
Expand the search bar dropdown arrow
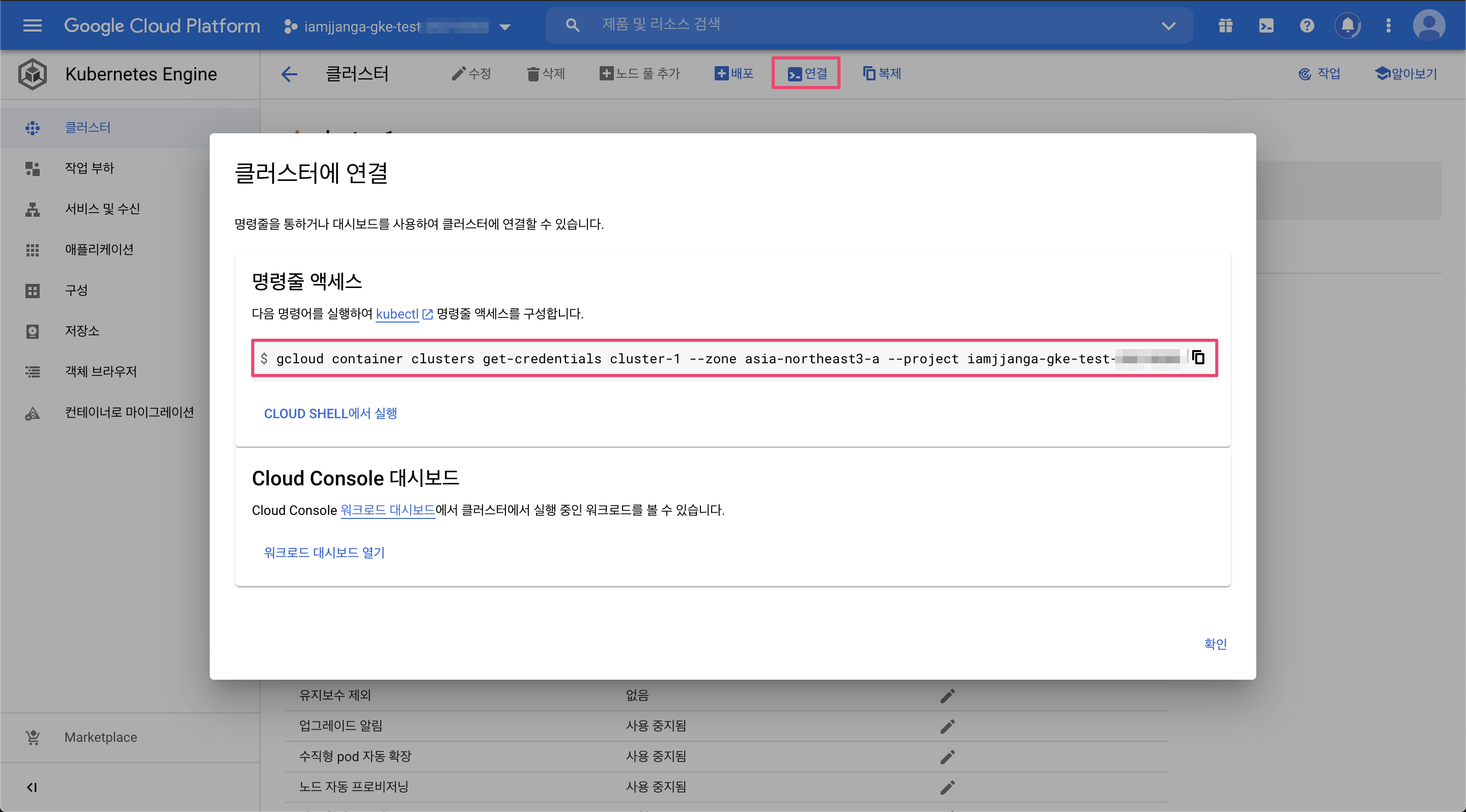1168,26
